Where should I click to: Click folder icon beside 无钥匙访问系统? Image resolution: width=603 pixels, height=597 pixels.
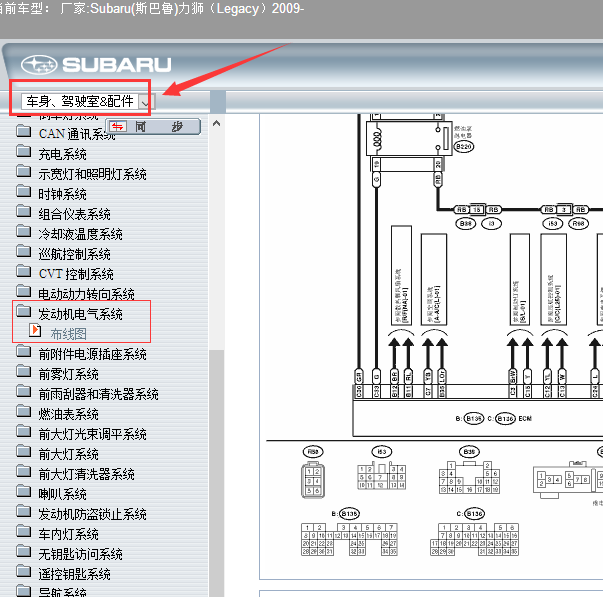tap(24, 551)
